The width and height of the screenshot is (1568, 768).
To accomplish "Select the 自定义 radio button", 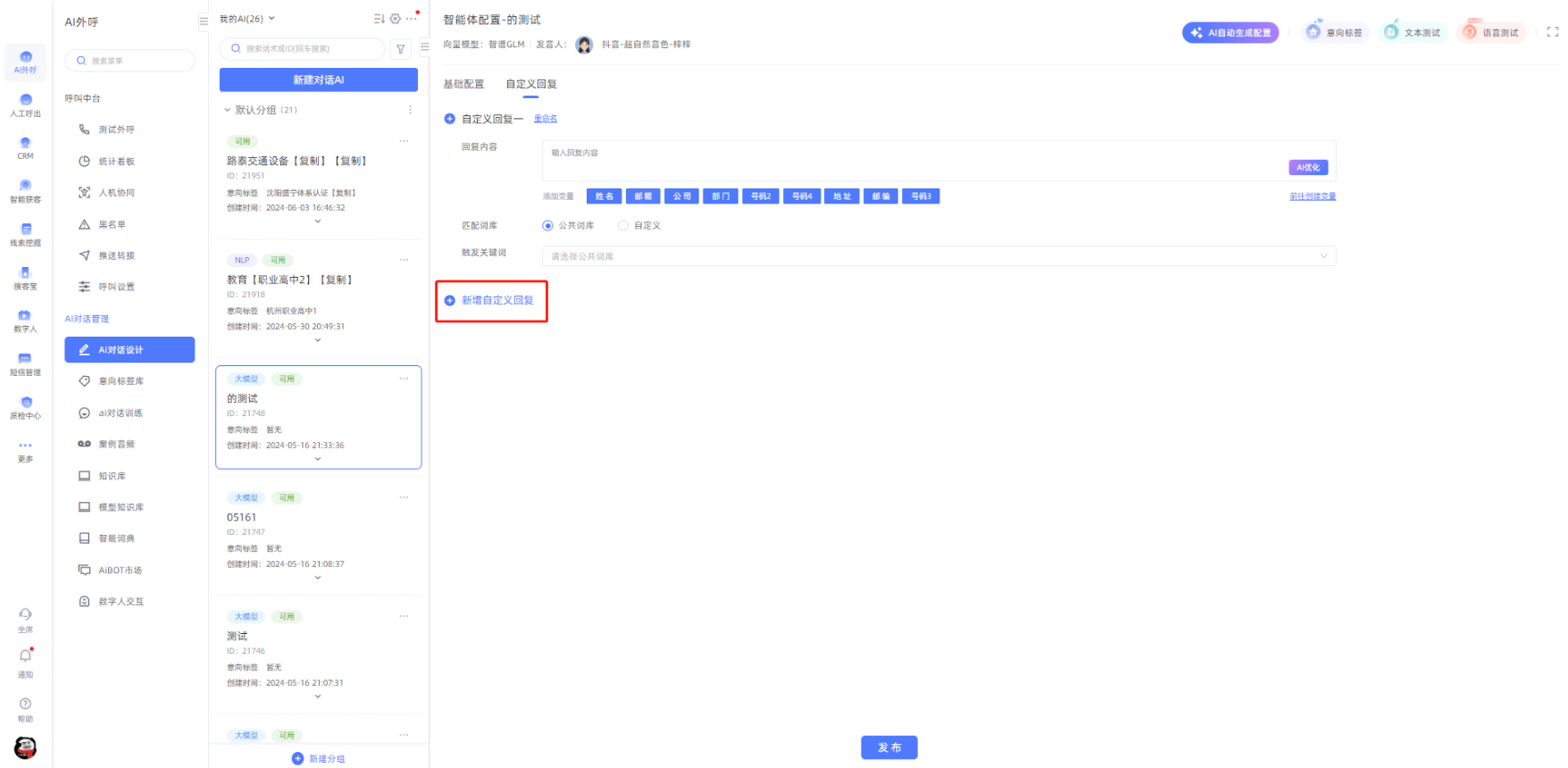I will click(x=623, y=226).
